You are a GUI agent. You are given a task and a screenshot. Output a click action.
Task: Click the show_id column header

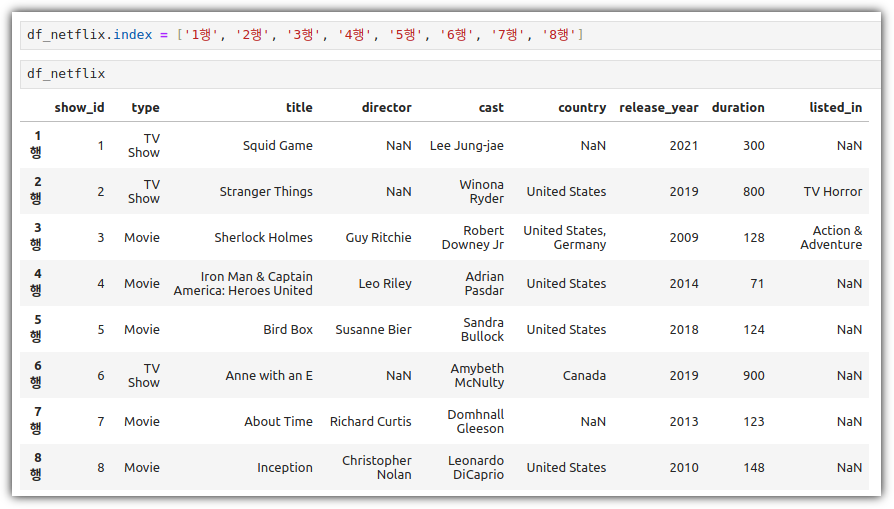[79, 108]
